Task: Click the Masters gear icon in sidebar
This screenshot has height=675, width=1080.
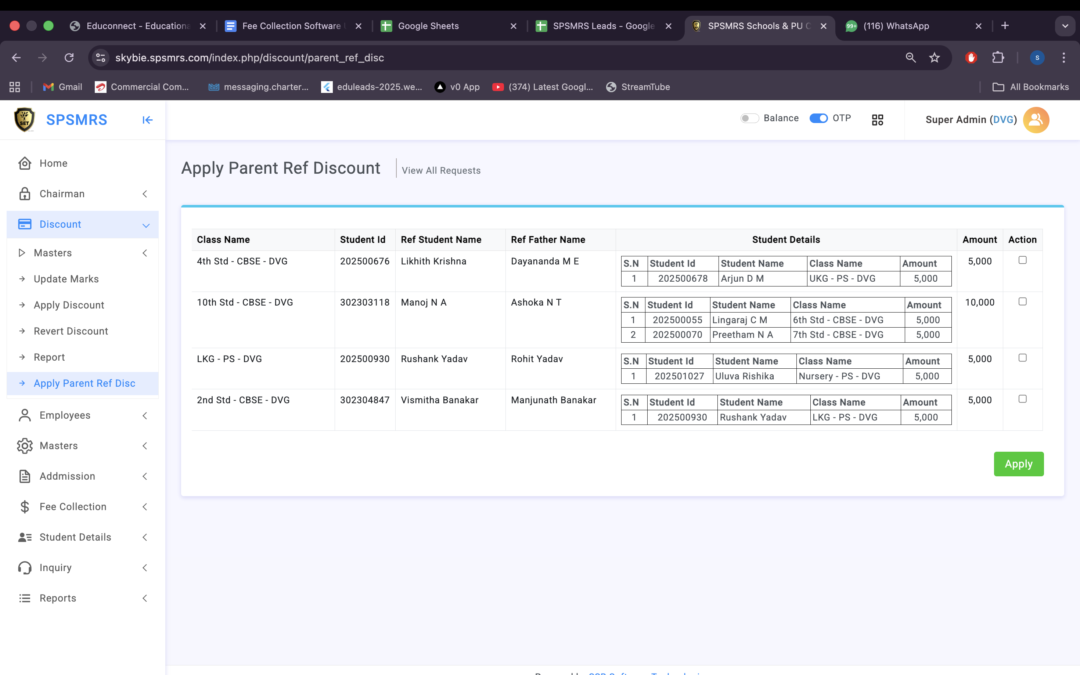Action: [x=25, y=446]
